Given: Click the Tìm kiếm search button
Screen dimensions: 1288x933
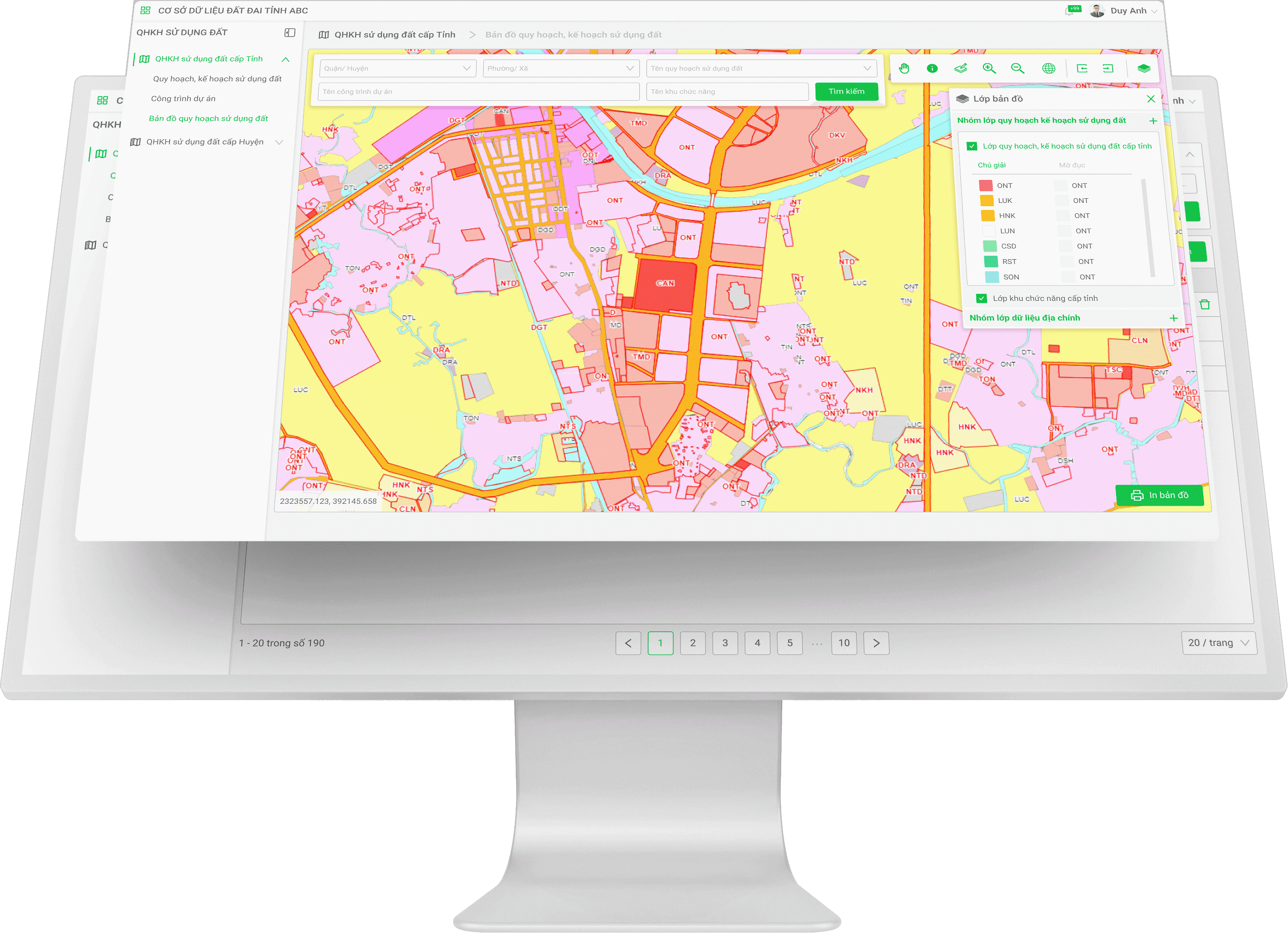Looking at the screenshot, I should (x=846, y=91).
